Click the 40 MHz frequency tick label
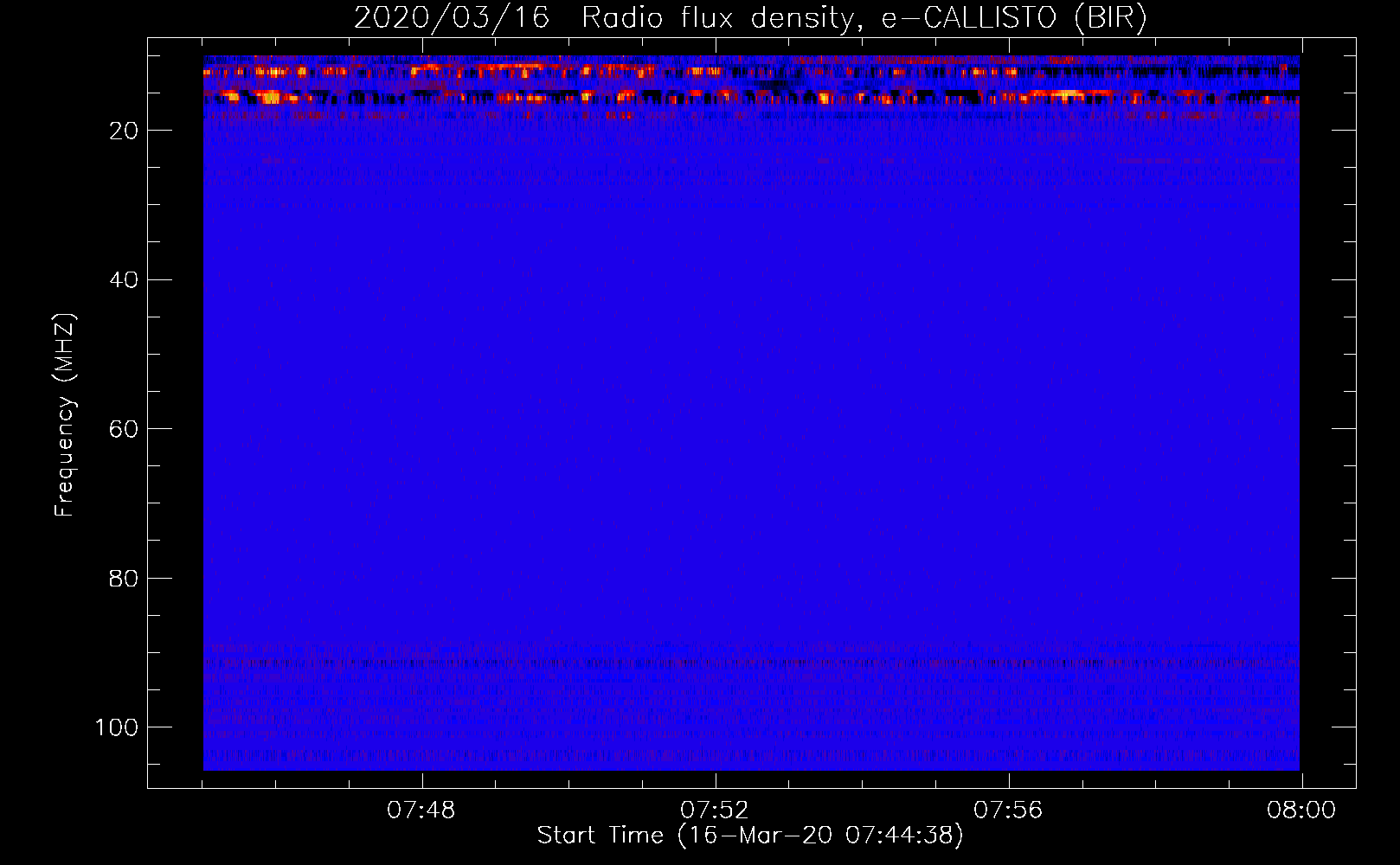 pos(124,280)
